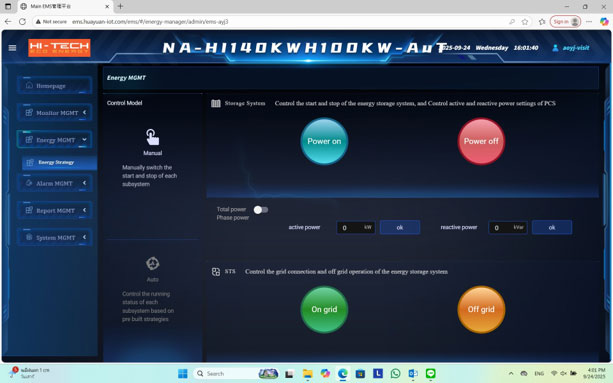Confirm active power with ok button

[x=400, y=227]
